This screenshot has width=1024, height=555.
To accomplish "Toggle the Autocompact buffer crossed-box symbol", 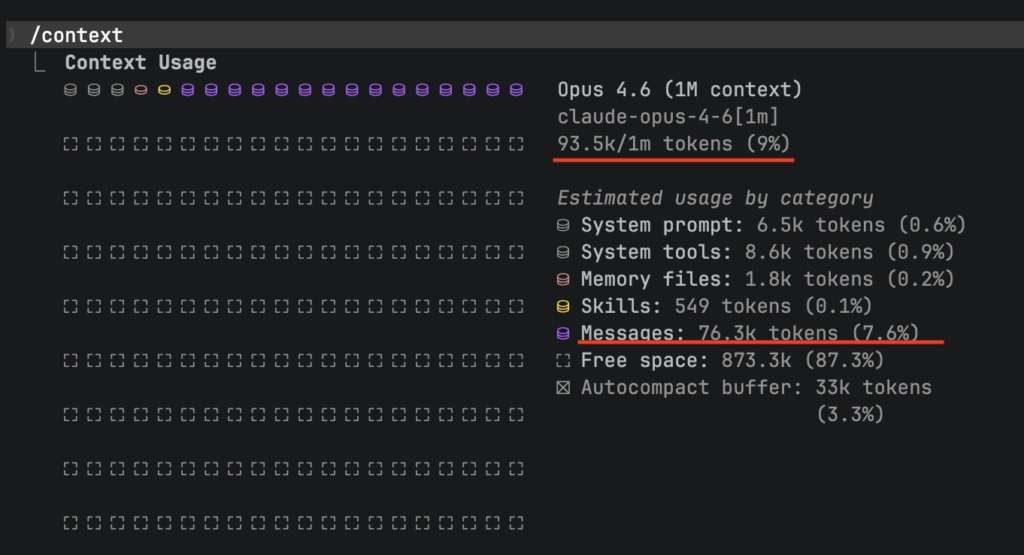I will click(x=563, y=387).
